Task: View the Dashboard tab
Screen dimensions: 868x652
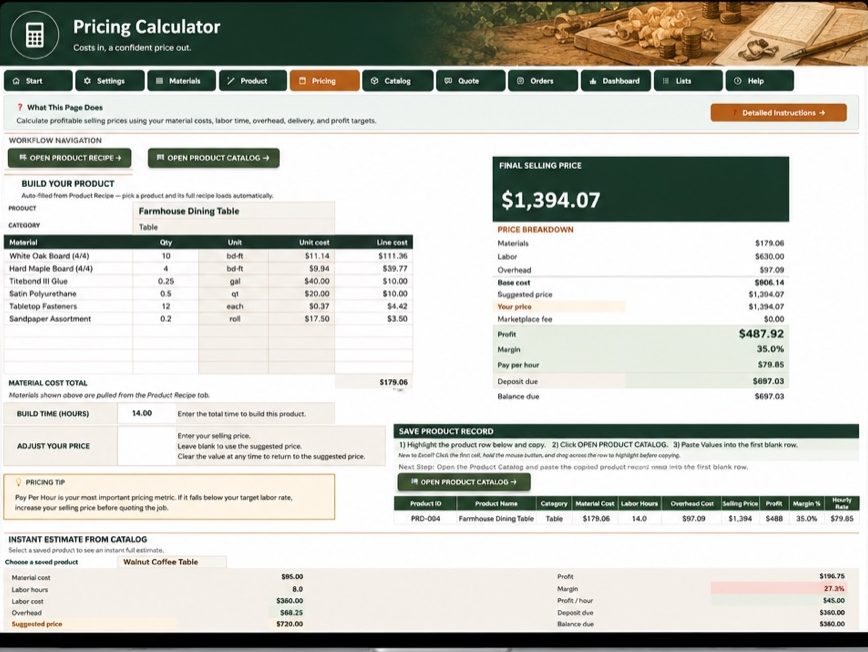Action: (616, 81)
